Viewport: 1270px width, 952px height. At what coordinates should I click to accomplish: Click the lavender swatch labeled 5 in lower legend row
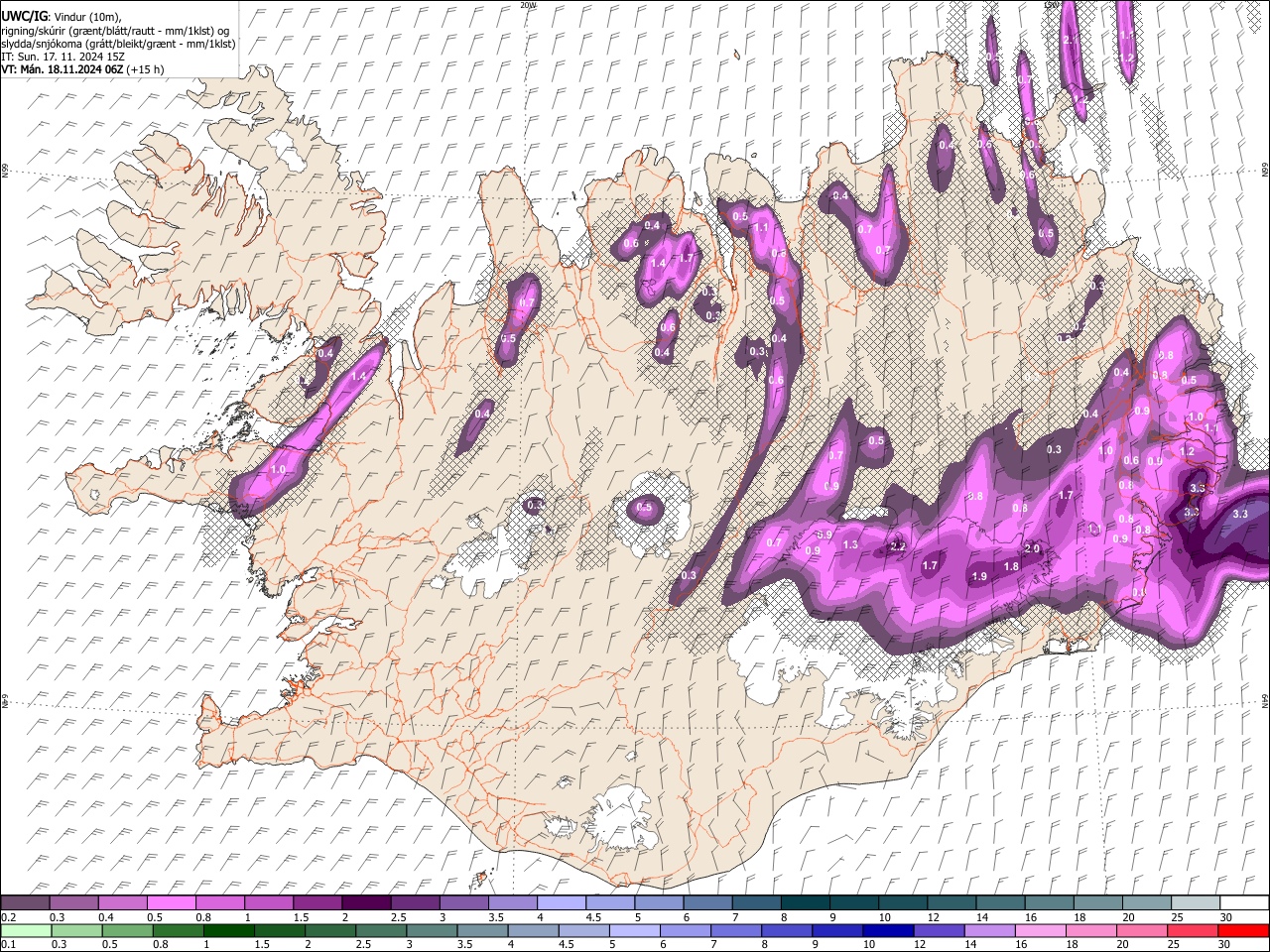[x=634, y=930]
